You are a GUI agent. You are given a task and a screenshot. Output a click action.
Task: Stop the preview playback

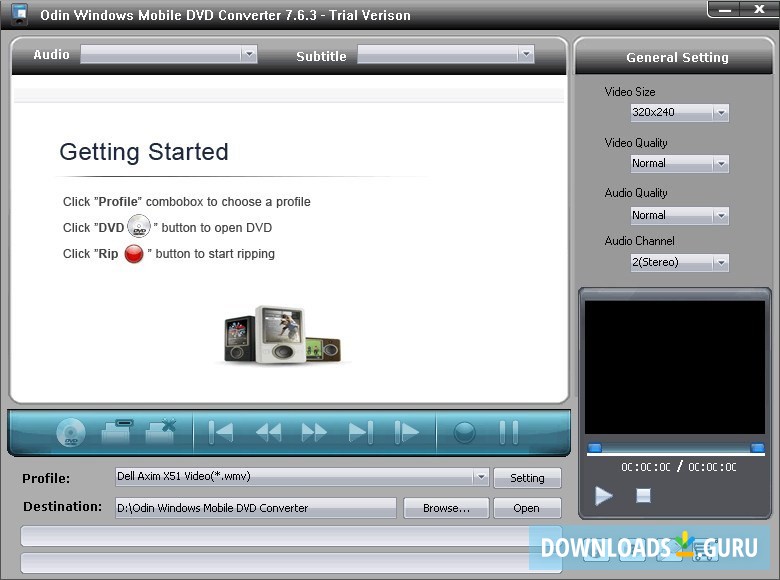(643, 495)
